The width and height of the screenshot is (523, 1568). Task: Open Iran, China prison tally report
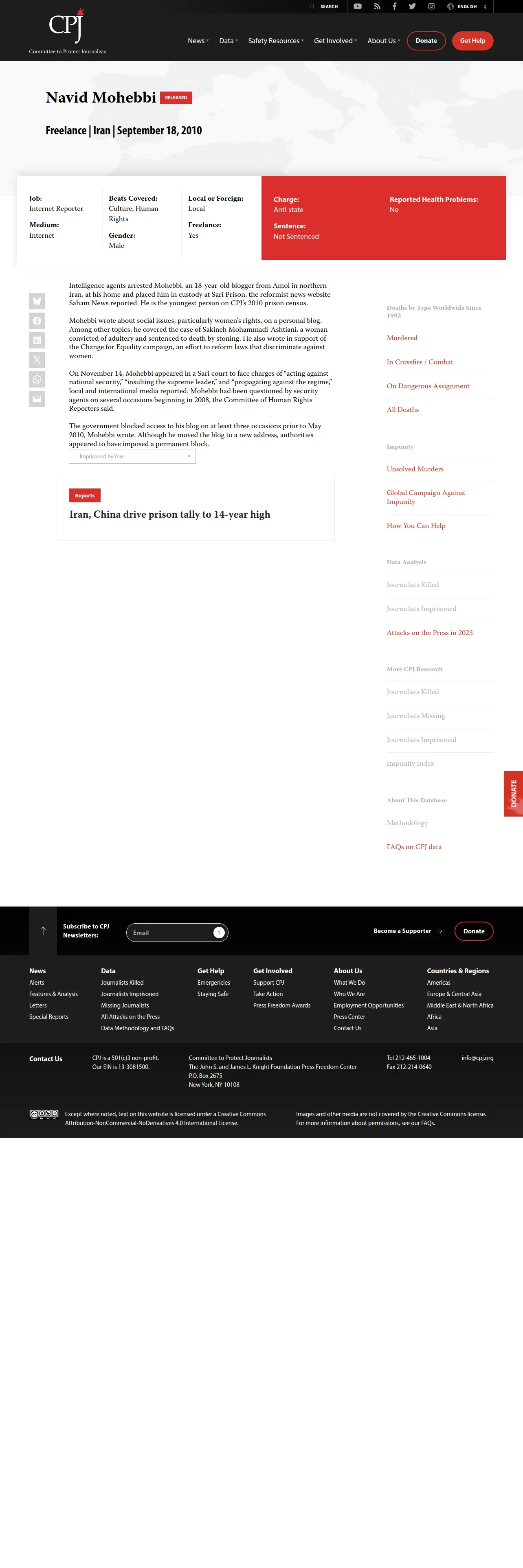pyautogui.click(x=170, y=515)
